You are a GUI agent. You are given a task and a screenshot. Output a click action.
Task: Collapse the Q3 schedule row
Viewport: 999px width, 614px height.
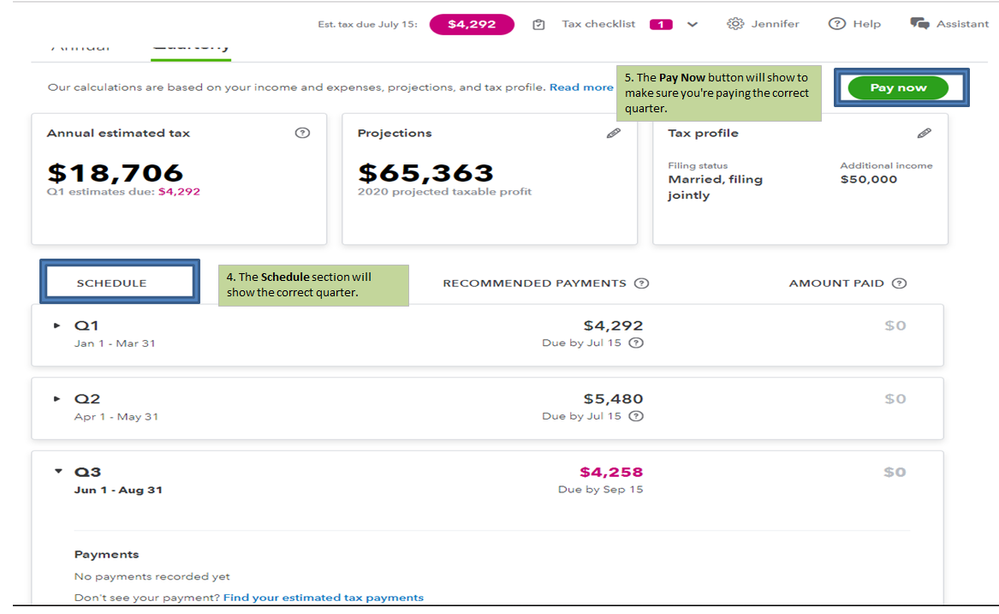coord(58,472)
